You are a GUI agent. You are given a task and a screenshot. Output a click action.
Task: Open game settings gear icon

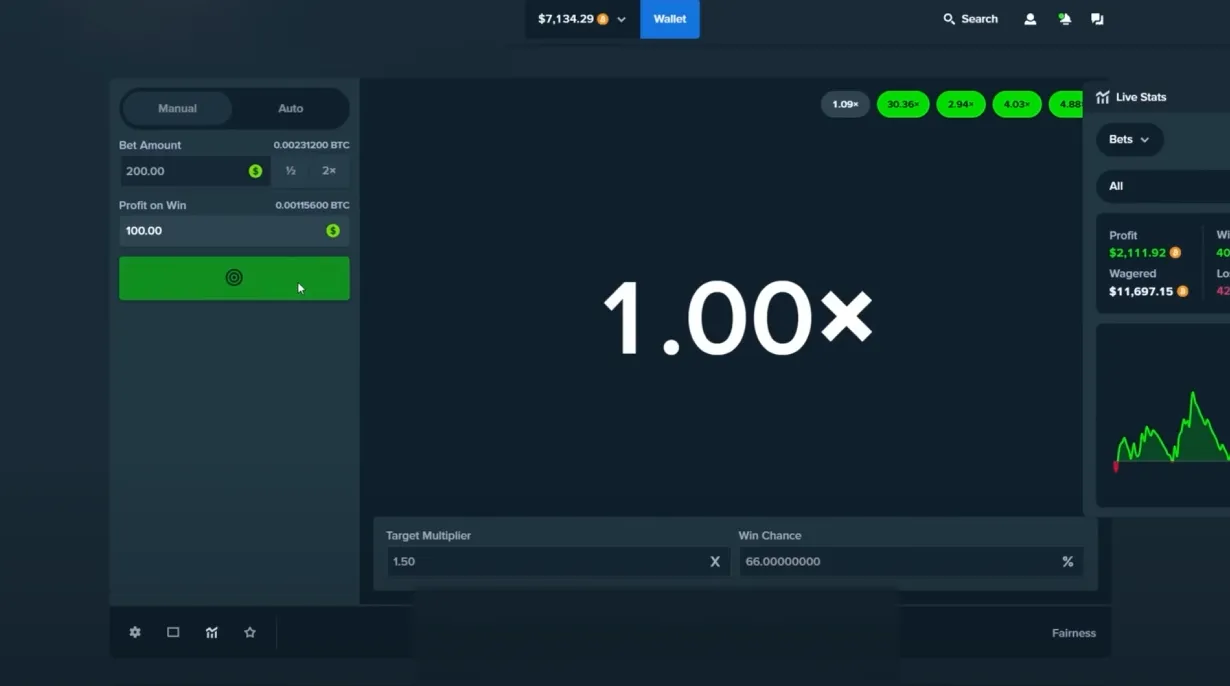[x=135, y=633]
